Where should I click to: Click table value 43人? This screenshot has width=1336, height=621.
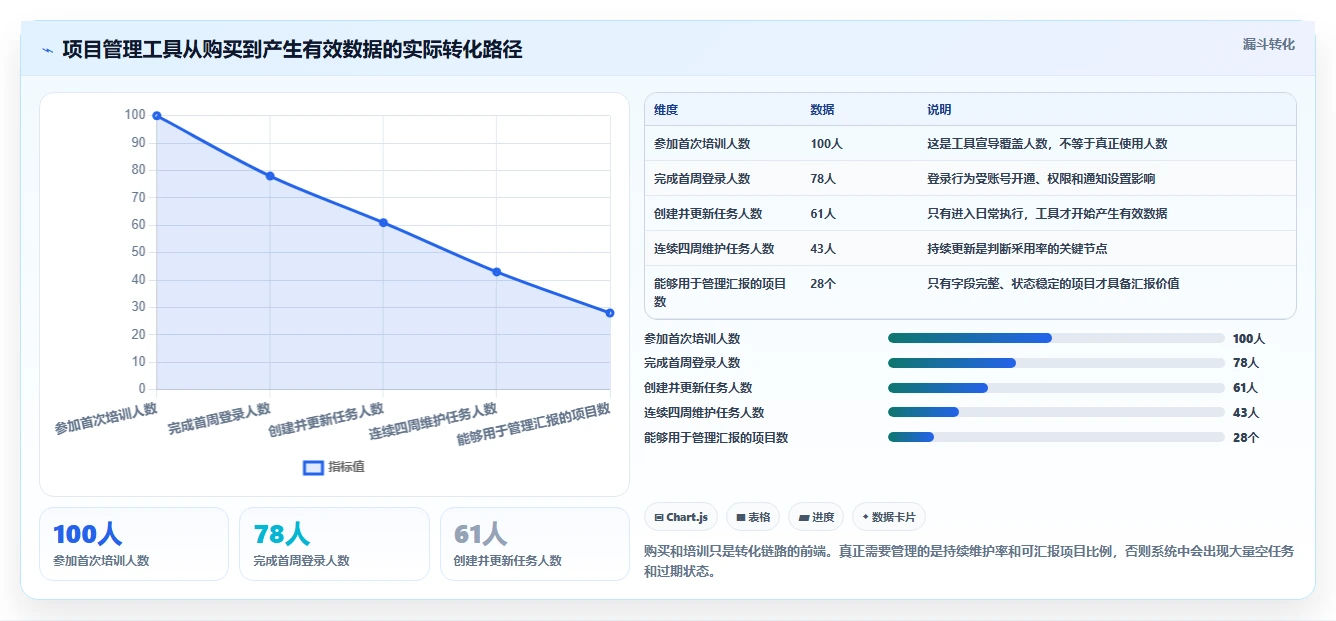pyautogui.click(x=823, y=249)
